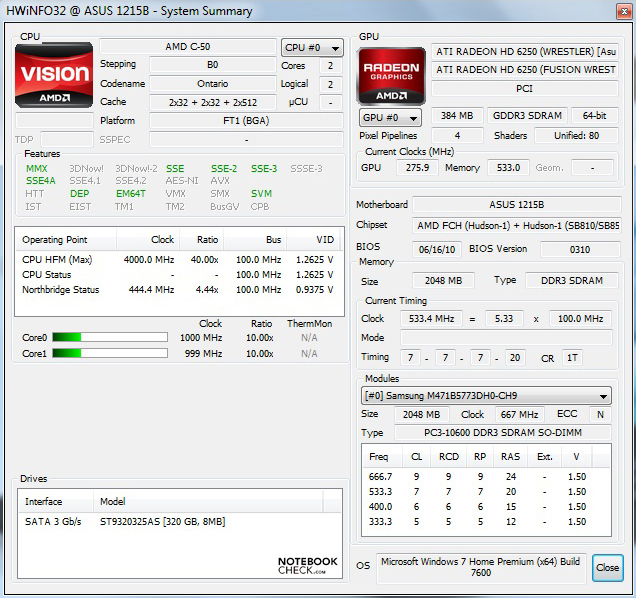Click the Ontario codename field
Viewport: 636px width, 598px height.
213,84
